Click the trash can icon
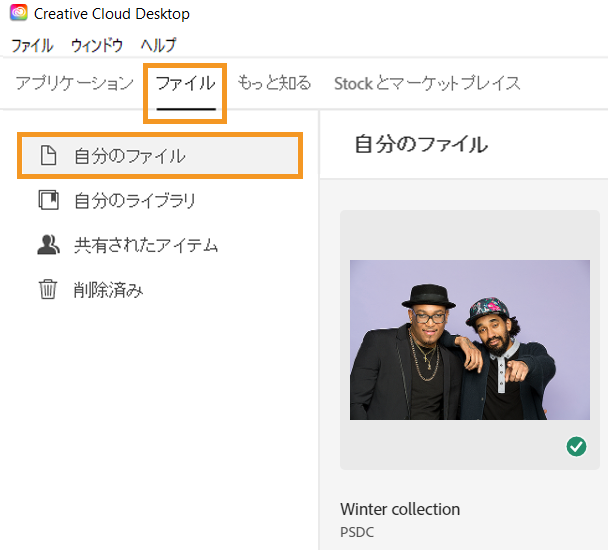The height and width of the screenshot is (550, 608). coord(48,289)
